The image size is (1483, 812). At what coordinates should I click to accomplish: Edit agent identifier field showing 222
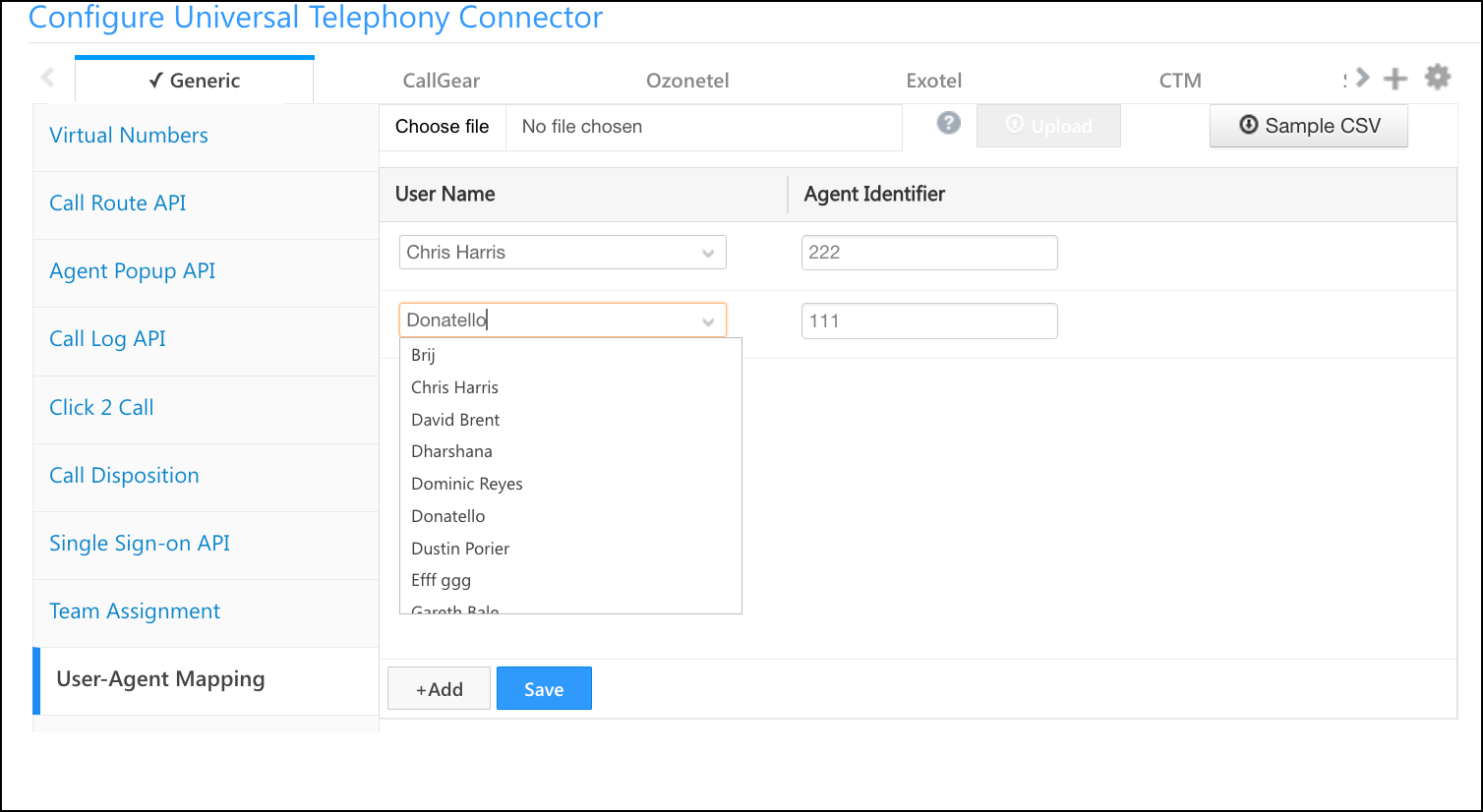pos(929,253)
